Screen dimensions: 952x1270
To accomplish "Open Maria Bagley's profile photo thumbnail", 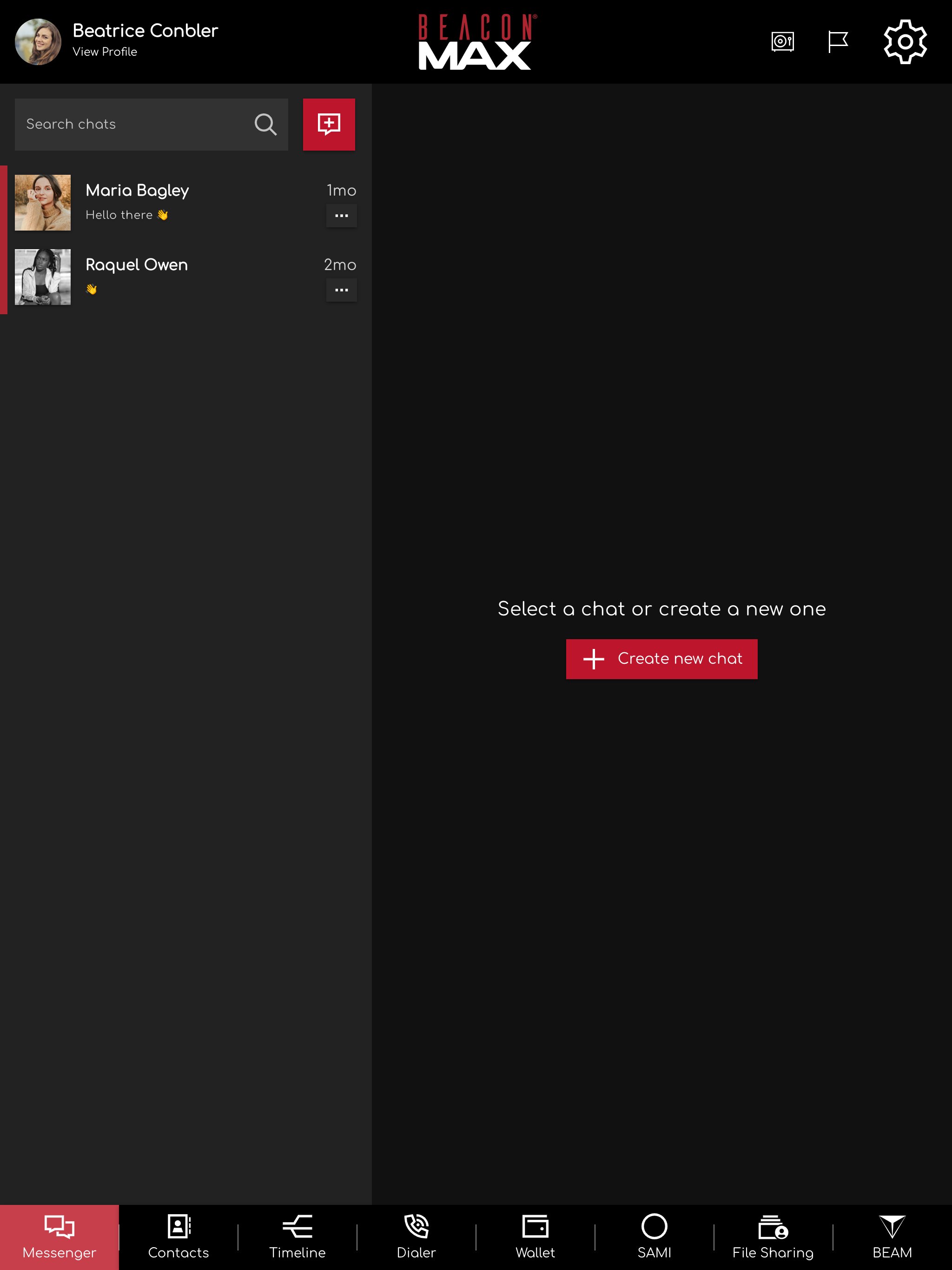I will [42, 203].
